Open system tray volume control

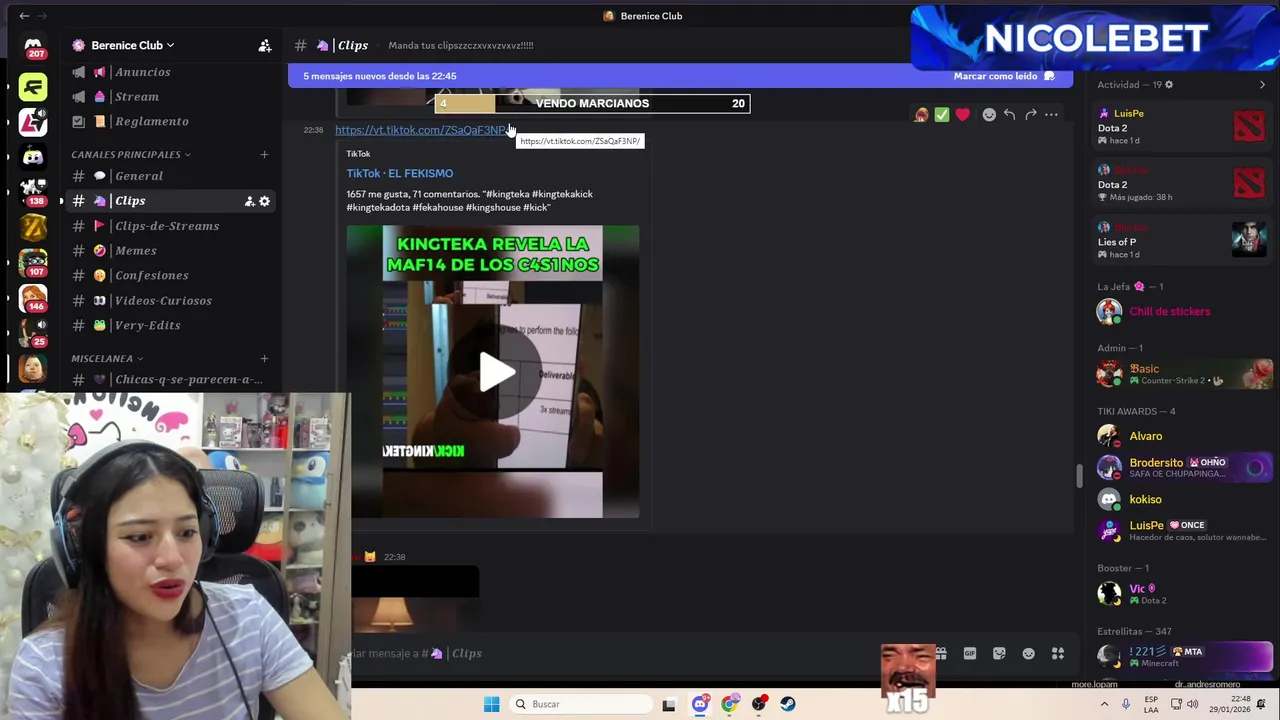click(1192, 704)
